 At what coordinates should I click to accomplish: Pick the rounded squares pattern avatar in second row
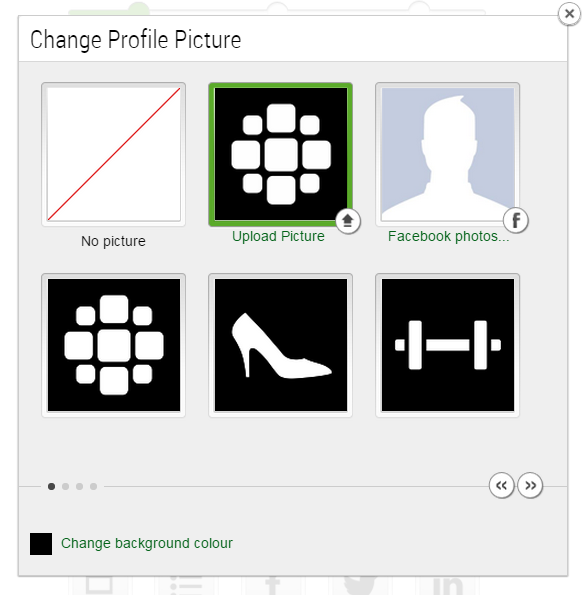(x=113, y=345)
